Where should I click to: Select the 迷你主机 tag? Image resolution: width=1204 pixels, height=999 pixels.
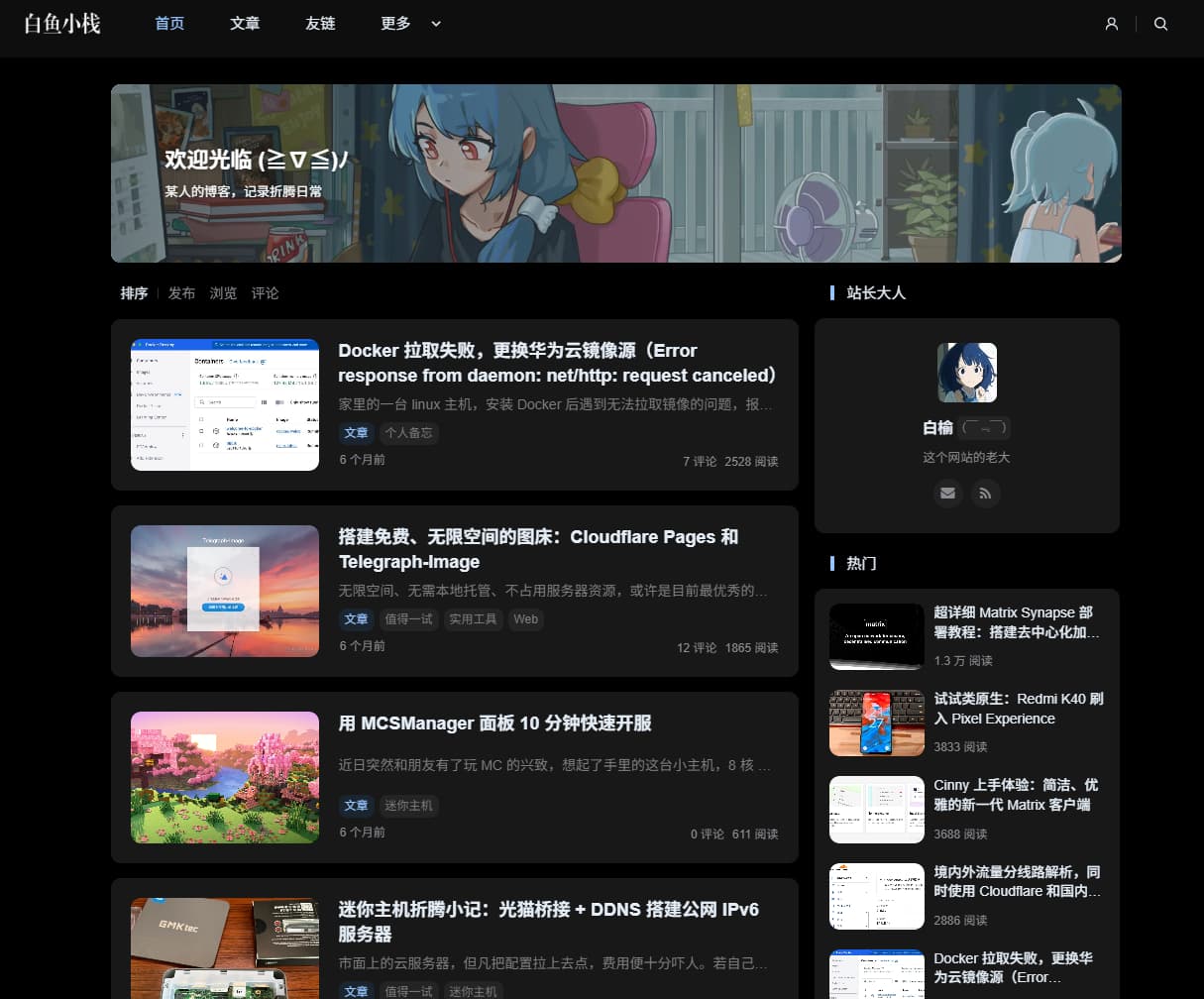pyautogui.click(x=409, y=806)
